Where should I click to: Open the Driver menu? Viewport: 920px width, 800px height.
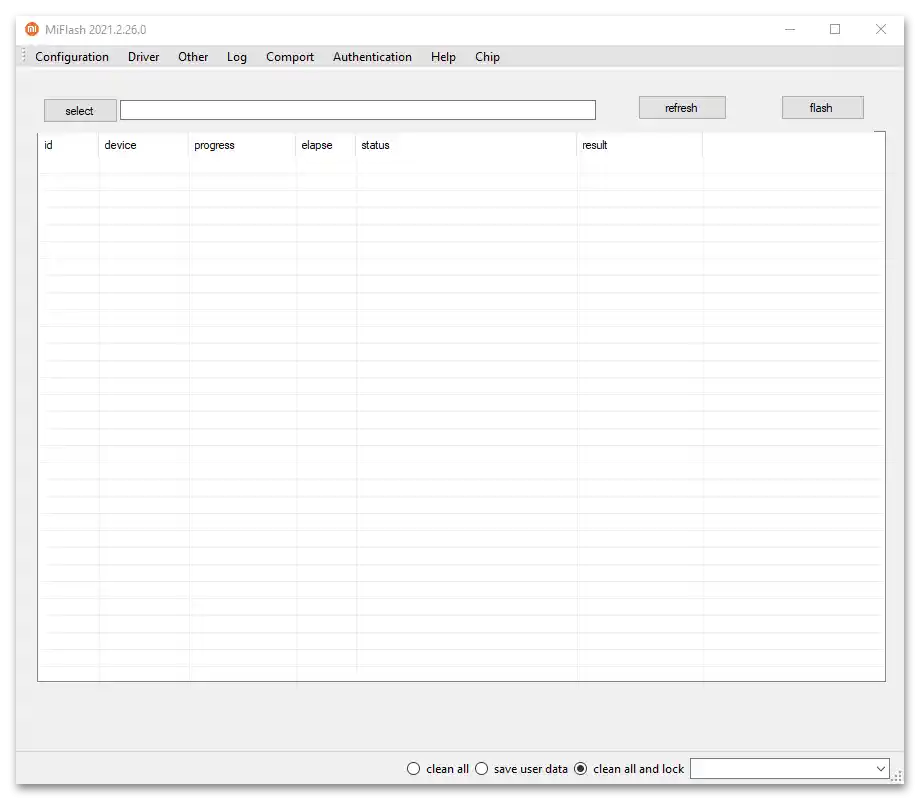[143, 57]
